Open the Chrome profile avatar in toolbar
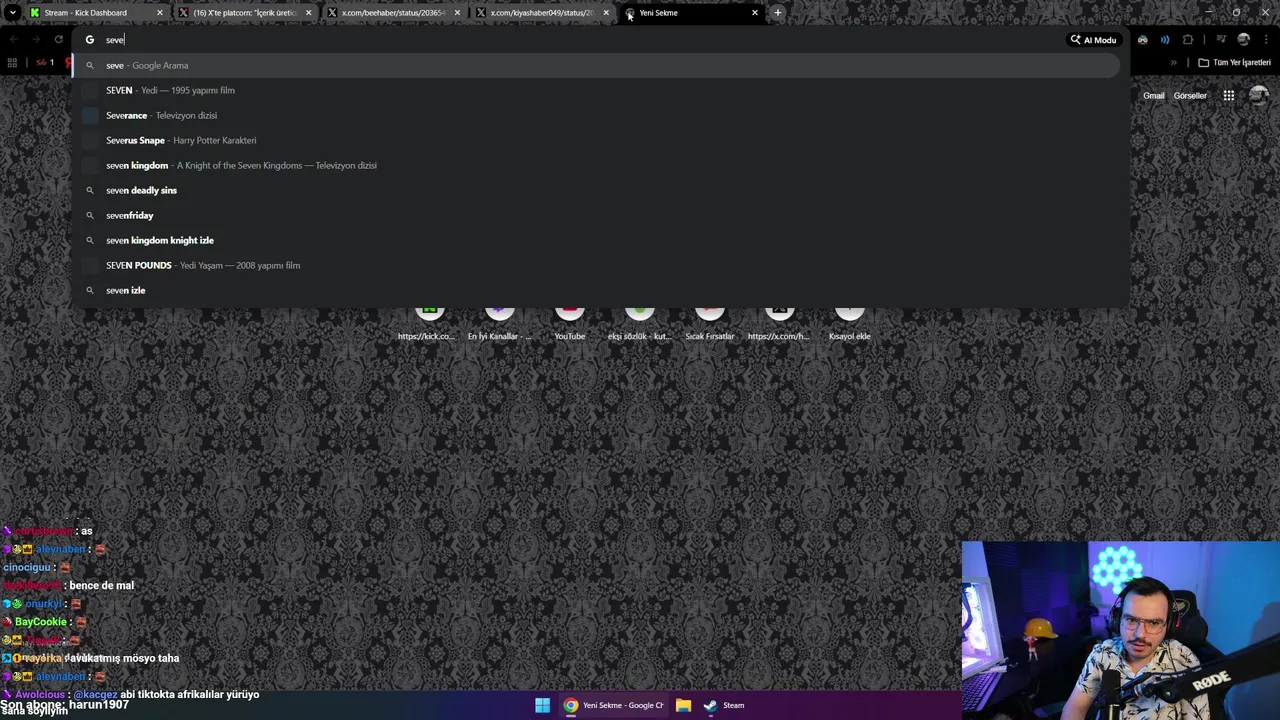This screenshot has height=720, width=1280. point(1243,40)
